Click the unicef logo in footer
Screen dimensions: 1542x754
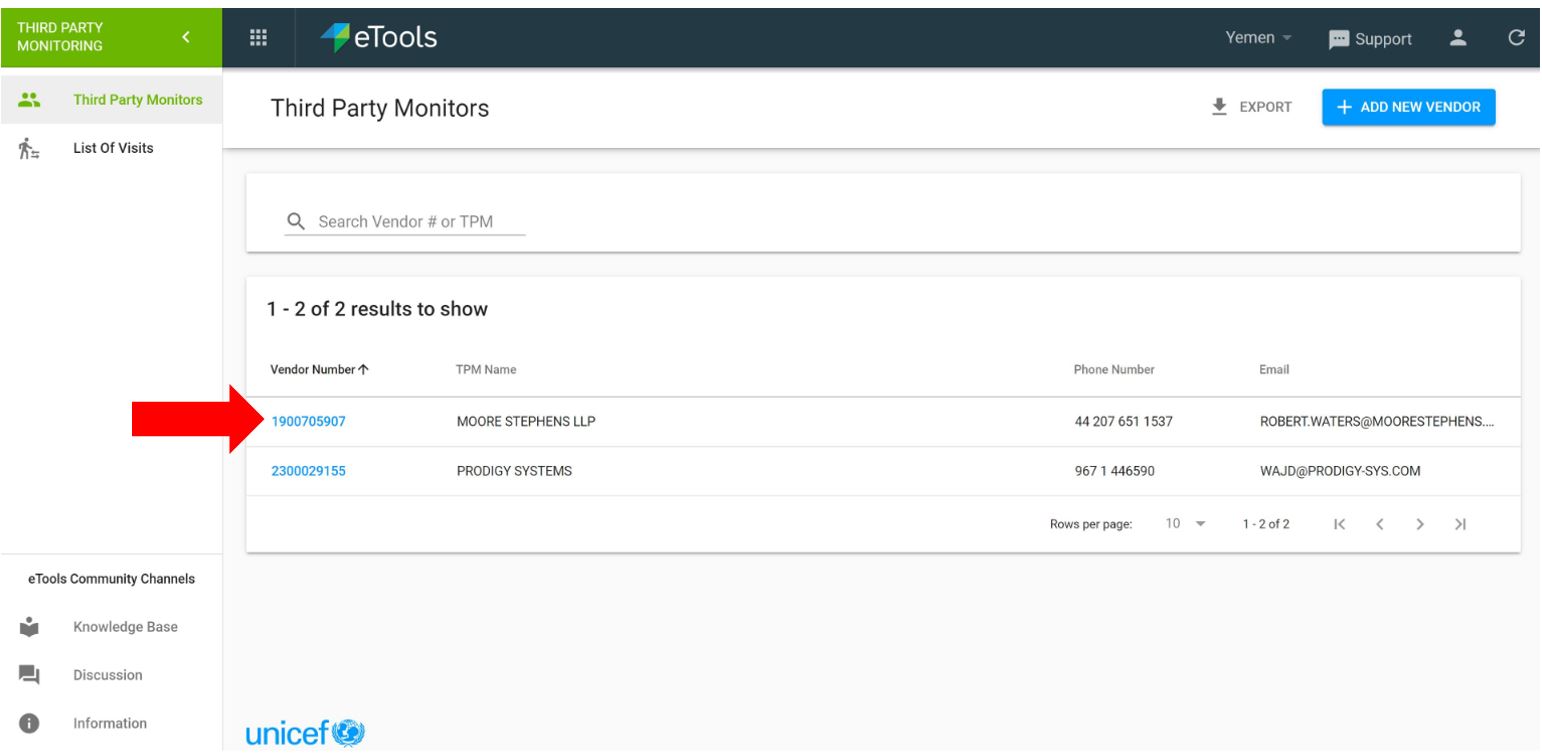306,734
